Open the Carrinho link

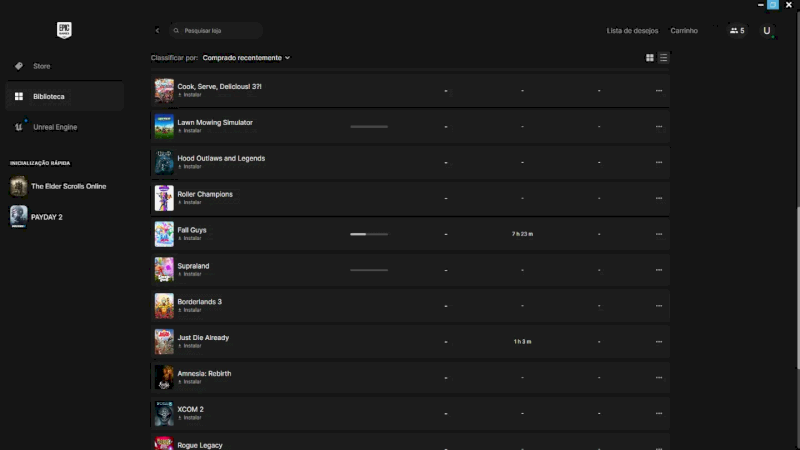point(684,31)
